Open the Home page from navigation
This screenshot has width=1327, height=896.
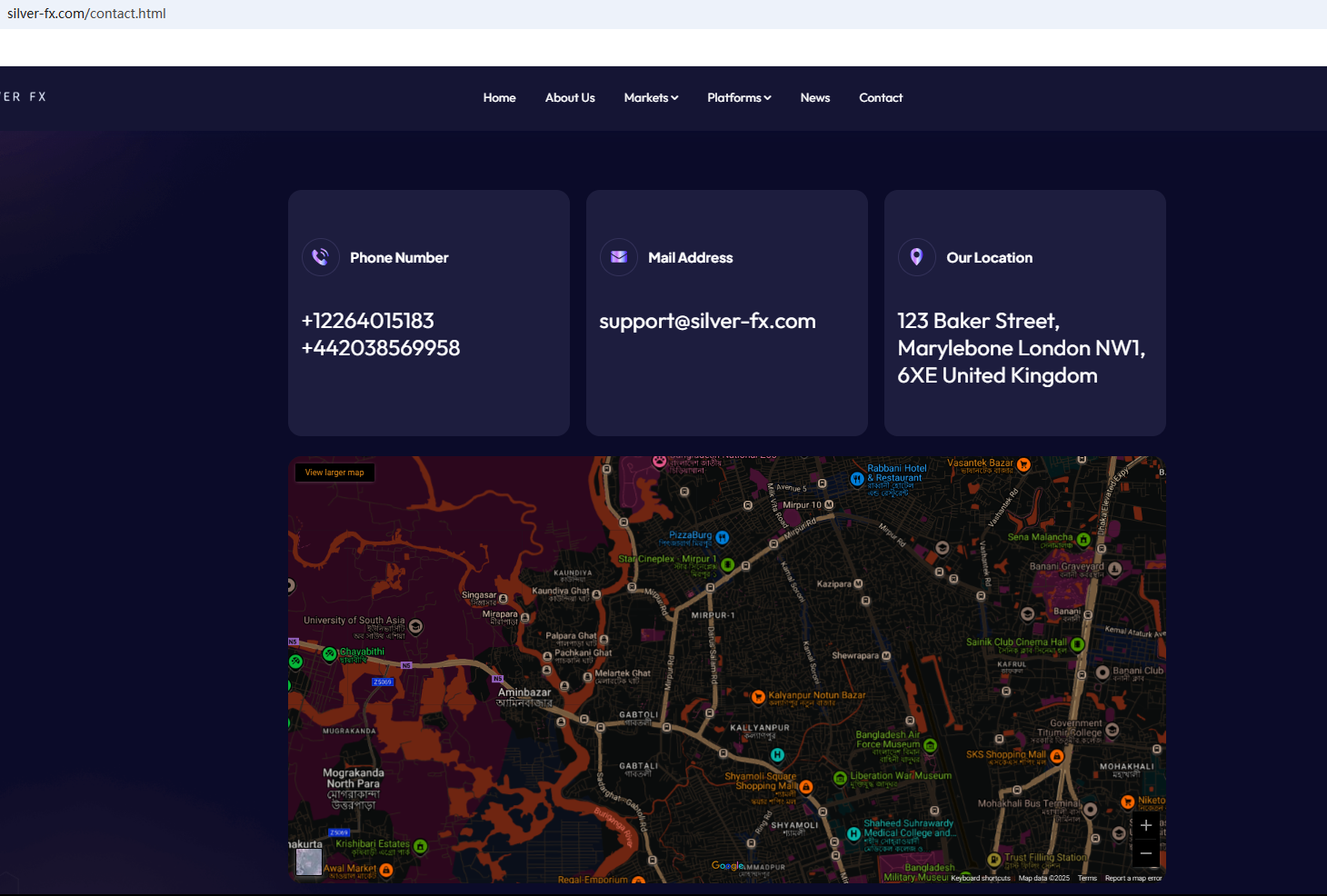(499, 98)
